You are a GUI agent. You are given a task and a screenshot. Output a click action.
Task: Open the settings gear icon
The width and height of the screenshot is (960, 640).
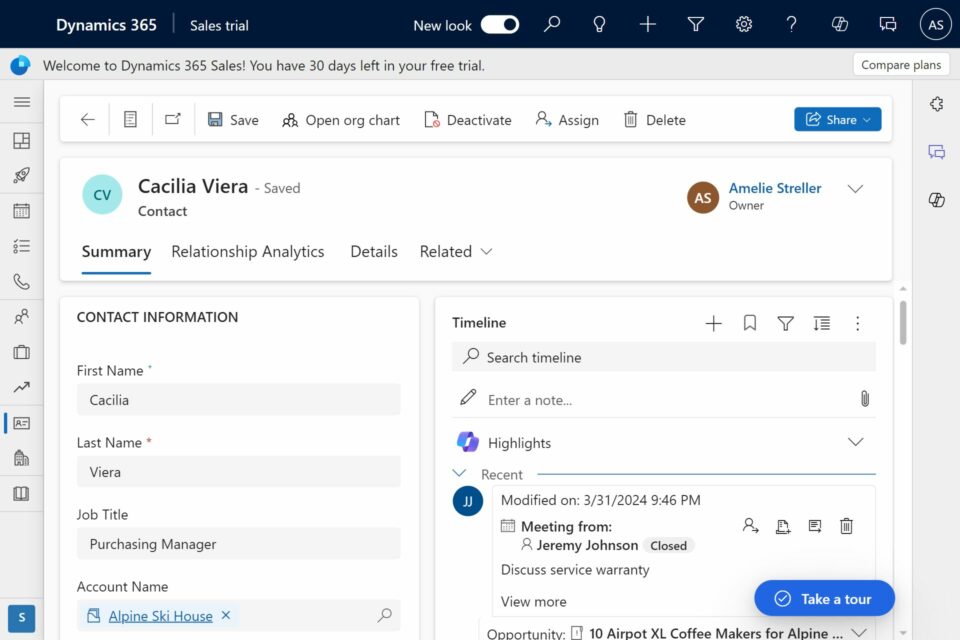click(x=744, y=25)
